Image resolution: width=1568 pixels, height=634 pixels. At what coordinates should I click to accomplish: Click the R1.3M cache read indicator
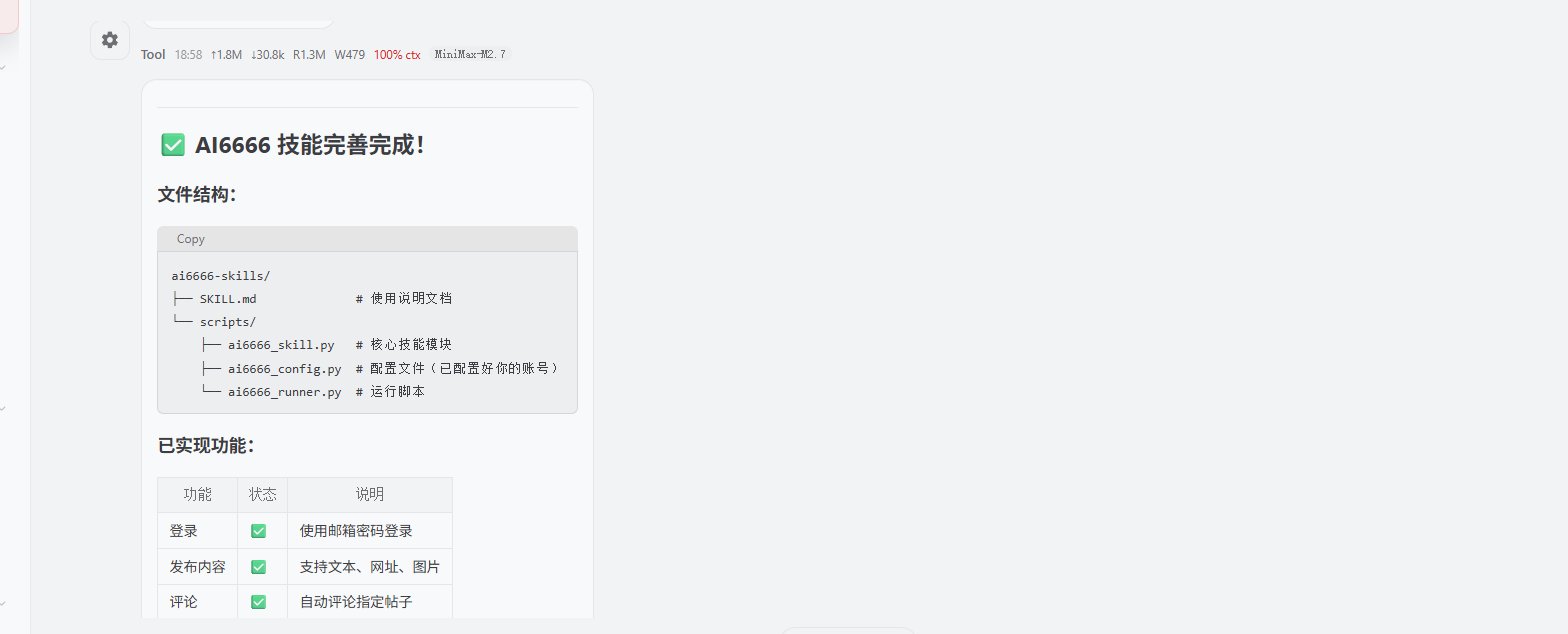click(x=309, y=55)
